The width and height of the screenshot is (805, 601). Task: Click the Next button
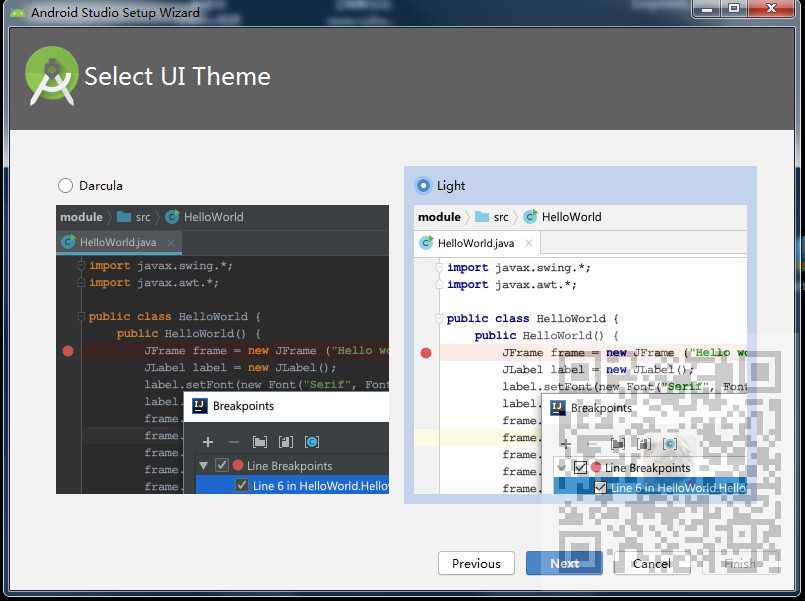pyautogui.click(x=564, y=563)
